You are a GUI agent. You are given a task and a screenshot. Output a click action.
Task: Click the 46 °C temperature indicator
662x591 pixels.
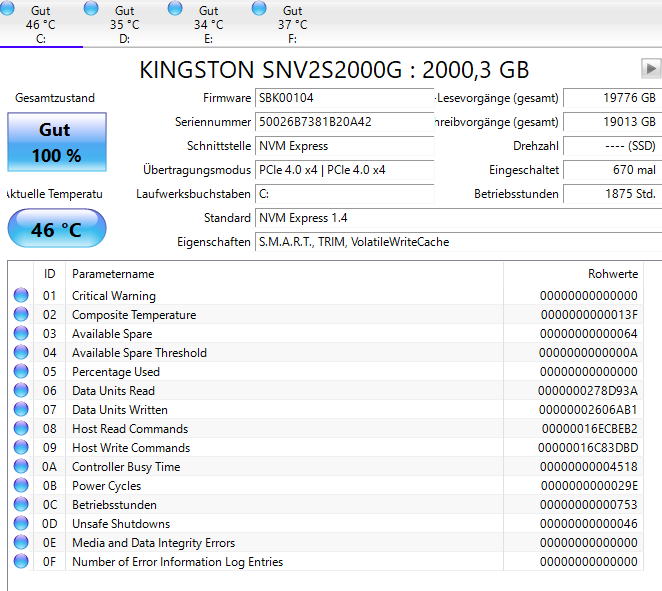57,228
